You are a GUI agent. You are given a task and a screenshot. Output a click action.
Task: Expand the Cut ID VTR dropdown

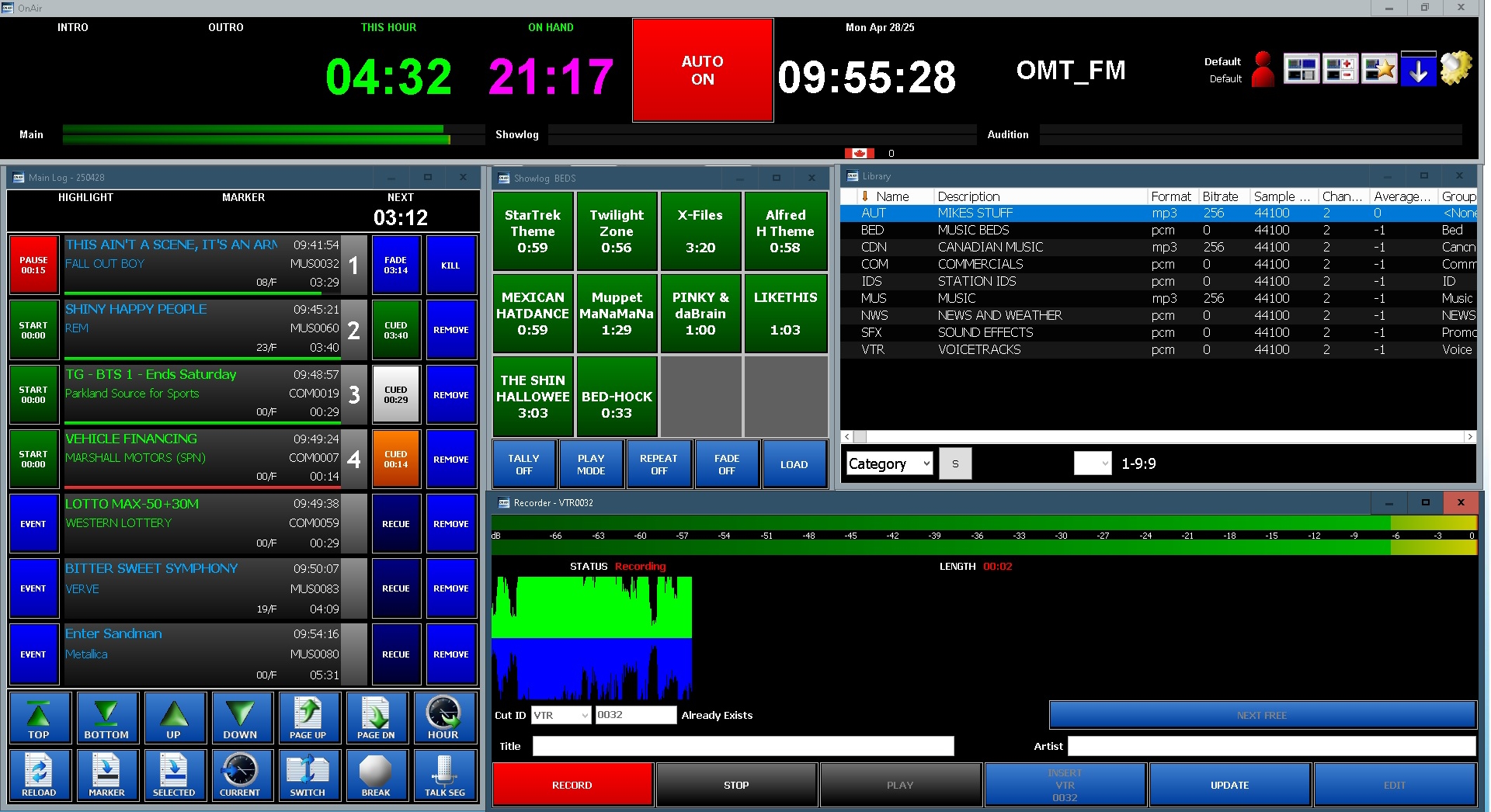pyautogui.click(x=561, y=715)
